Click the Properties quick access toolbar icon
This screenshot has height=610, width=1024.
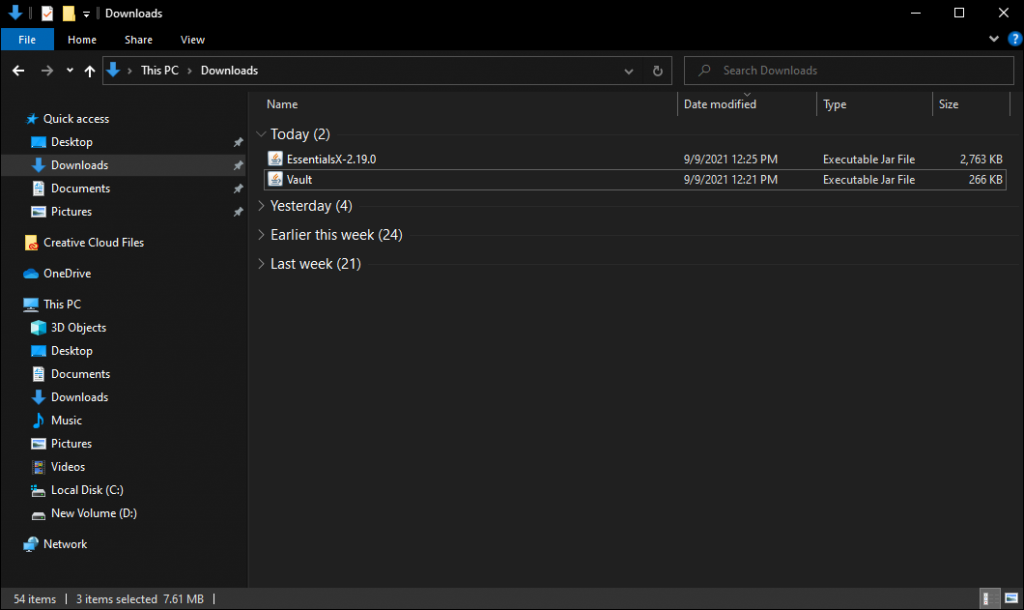pyautogui.click(x=47, y=13)
